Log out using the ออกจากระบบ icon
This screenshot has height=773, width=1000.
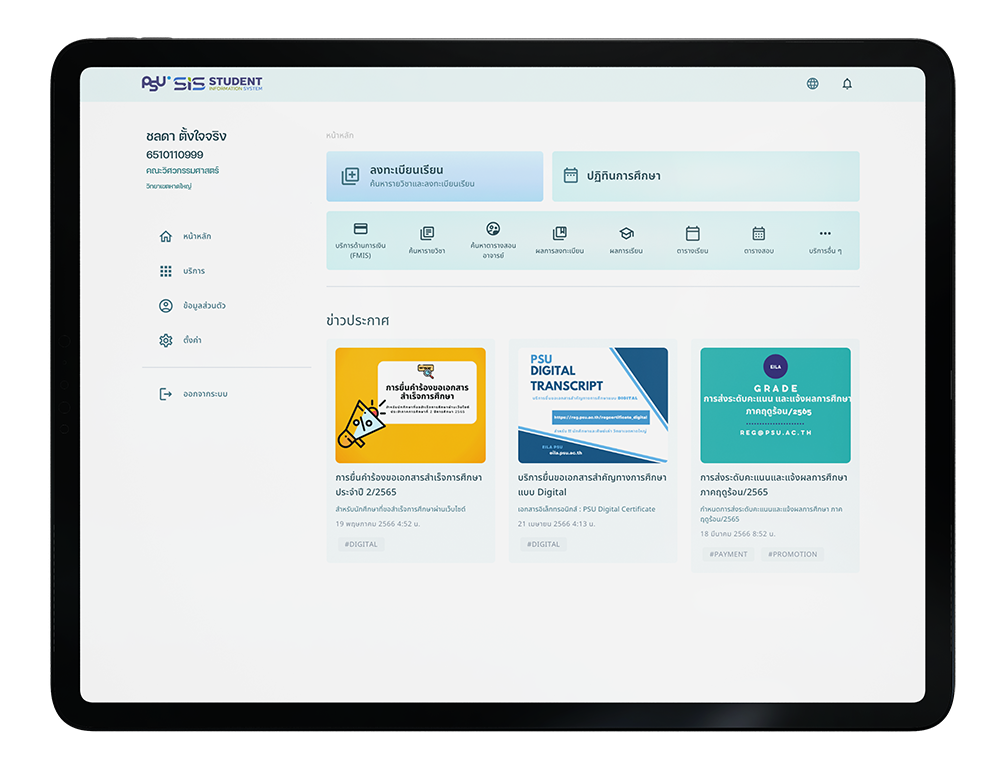166,393
